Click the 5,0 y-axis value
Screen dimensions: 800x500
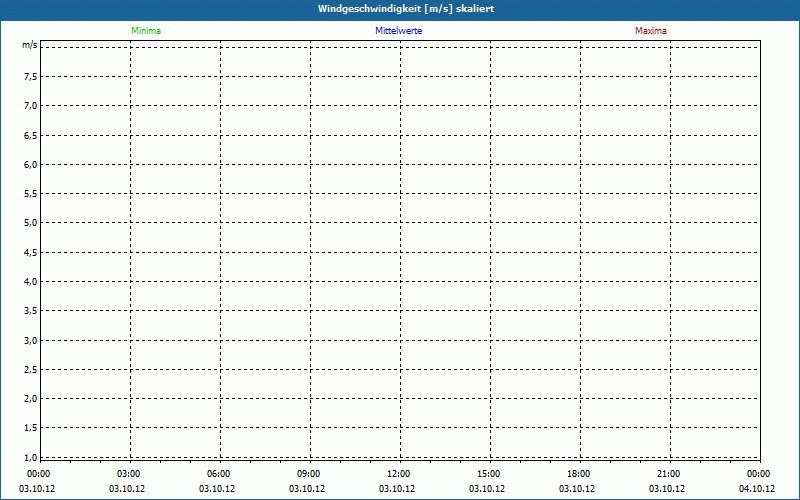(x=31, y=223)
